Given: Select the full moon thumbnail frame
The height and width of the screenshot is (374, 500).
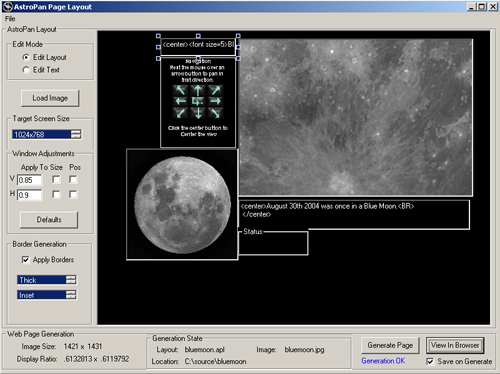Looking at the screenshot, I should coord(182,204).
